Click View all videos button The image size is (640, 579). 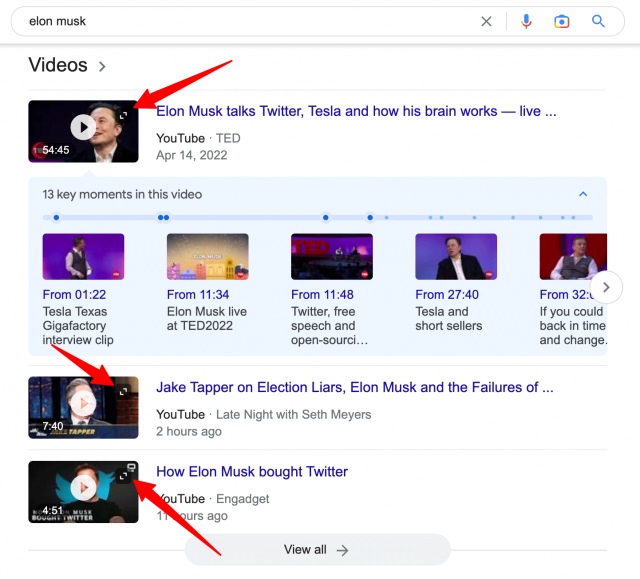pyautogui.click(x=317, y=550)
